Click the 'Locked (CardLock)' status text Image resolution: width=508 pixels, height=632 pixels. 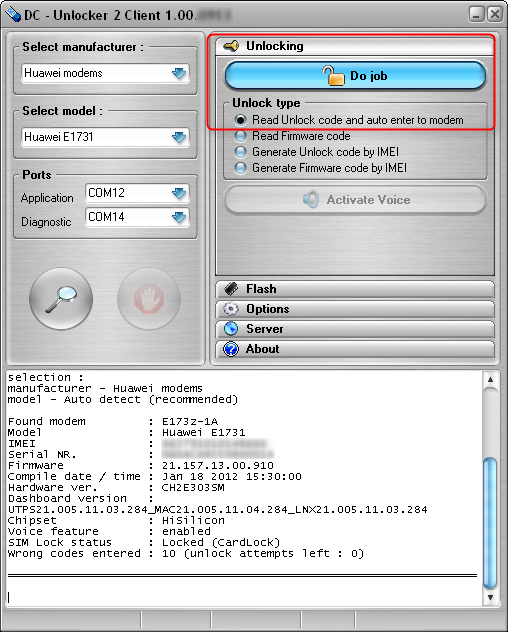[221, 543]
